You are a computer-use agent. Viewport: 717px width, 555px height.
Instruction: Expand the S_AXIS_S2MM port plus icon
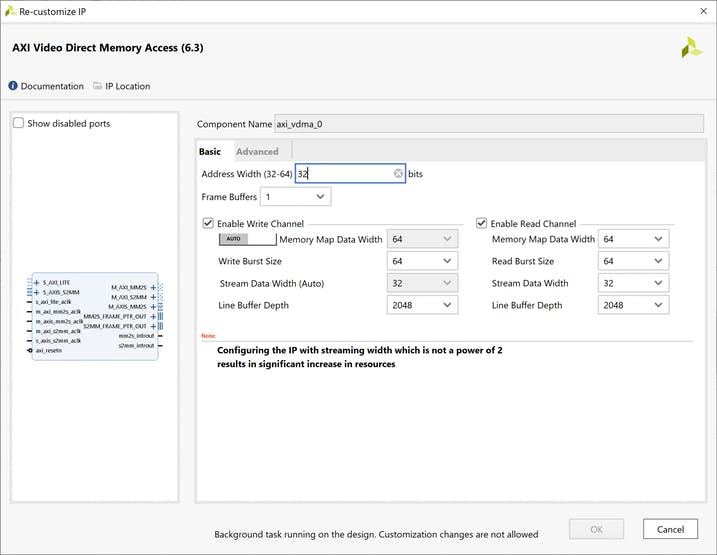(x=36, y=292)
